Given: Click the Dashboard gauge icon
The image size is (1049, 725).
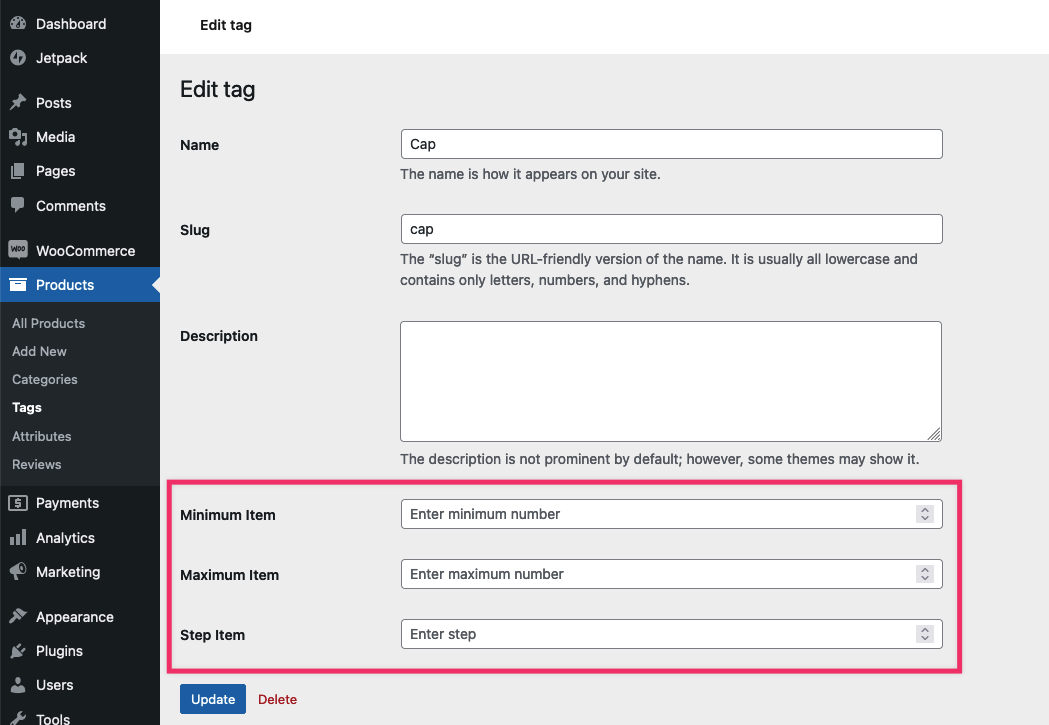Looking at the screenshot, I should [18, 23].
